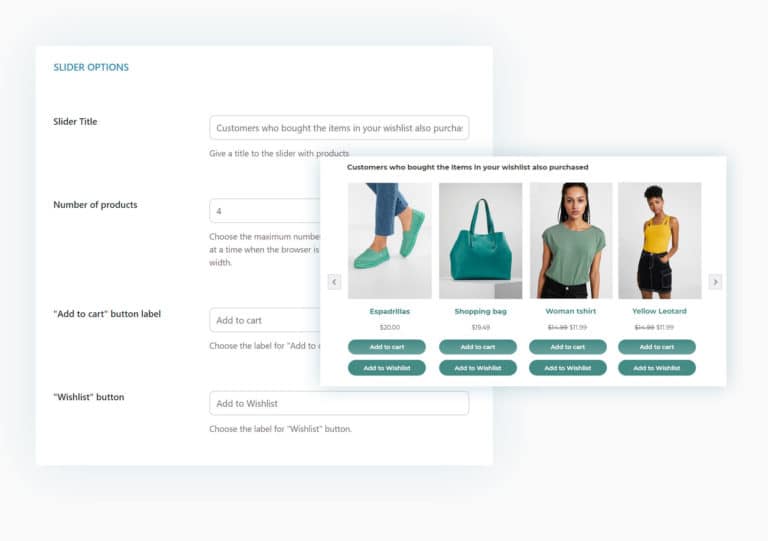Viewport: 768px width, 541px height.
Task: Click the previous slide arrow in the slider
Action: point(334,282)
